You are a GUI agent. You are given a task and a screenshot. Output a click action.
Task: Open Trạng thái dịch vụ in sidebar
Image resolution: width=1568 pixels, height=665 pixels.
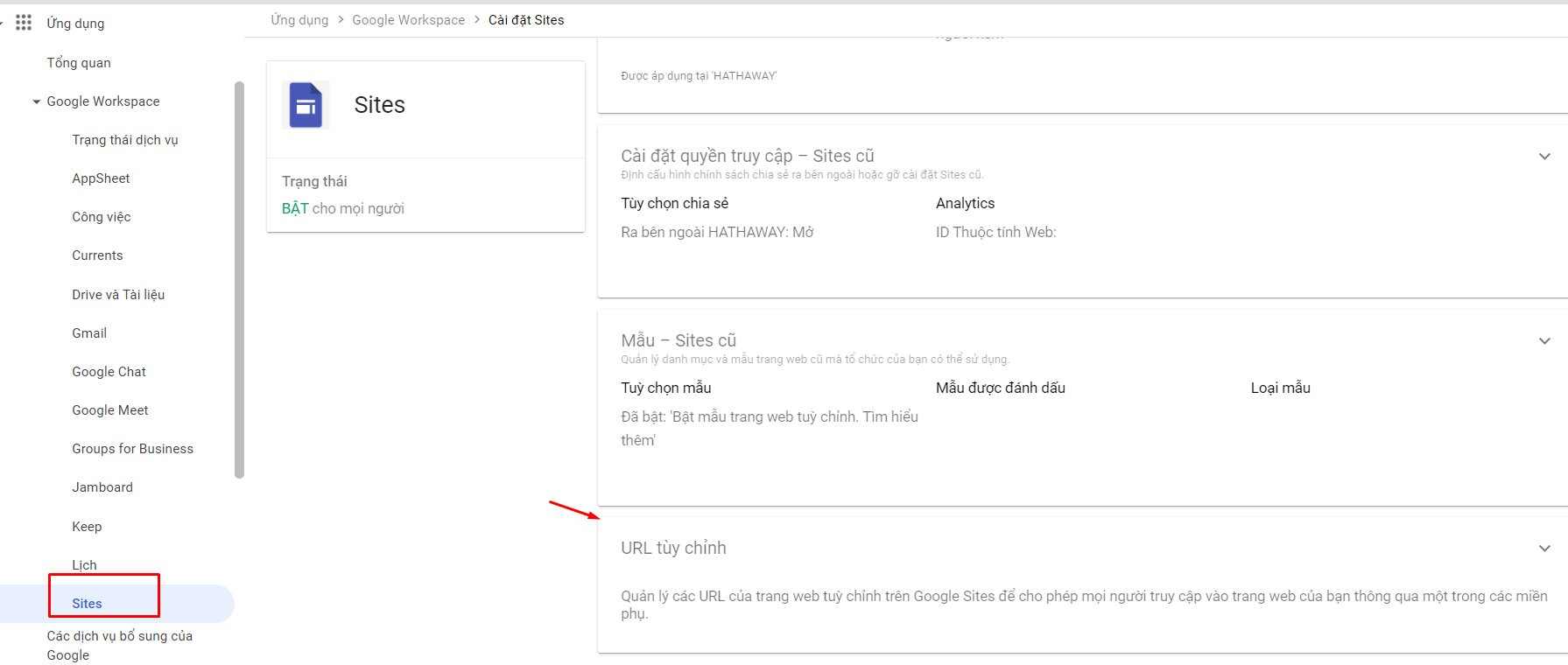tap(125, 140)
